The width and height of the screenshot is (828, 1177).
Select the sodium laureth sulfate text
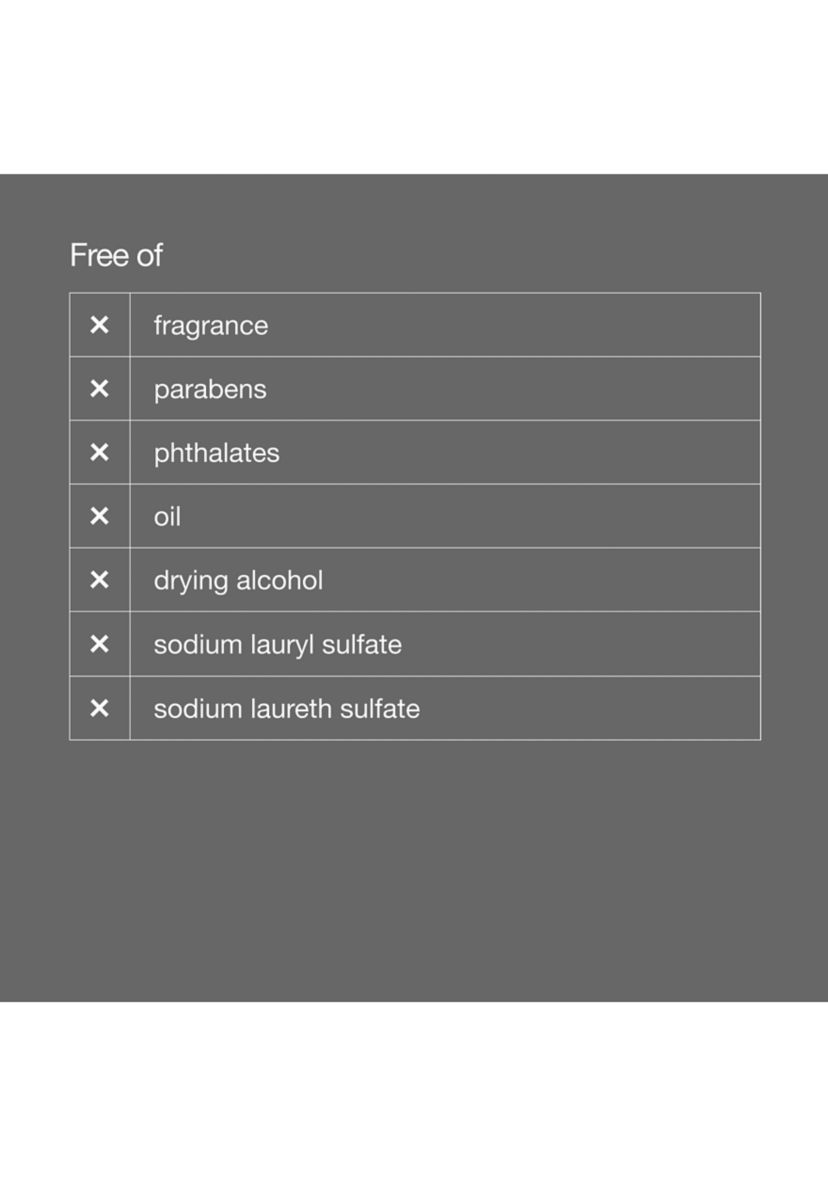pos(287,709)
